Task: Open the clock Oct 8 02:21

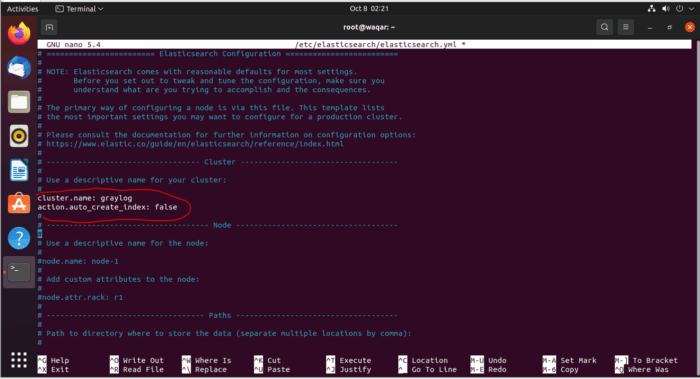Action: pyautogui.click(x=369, y=8)
